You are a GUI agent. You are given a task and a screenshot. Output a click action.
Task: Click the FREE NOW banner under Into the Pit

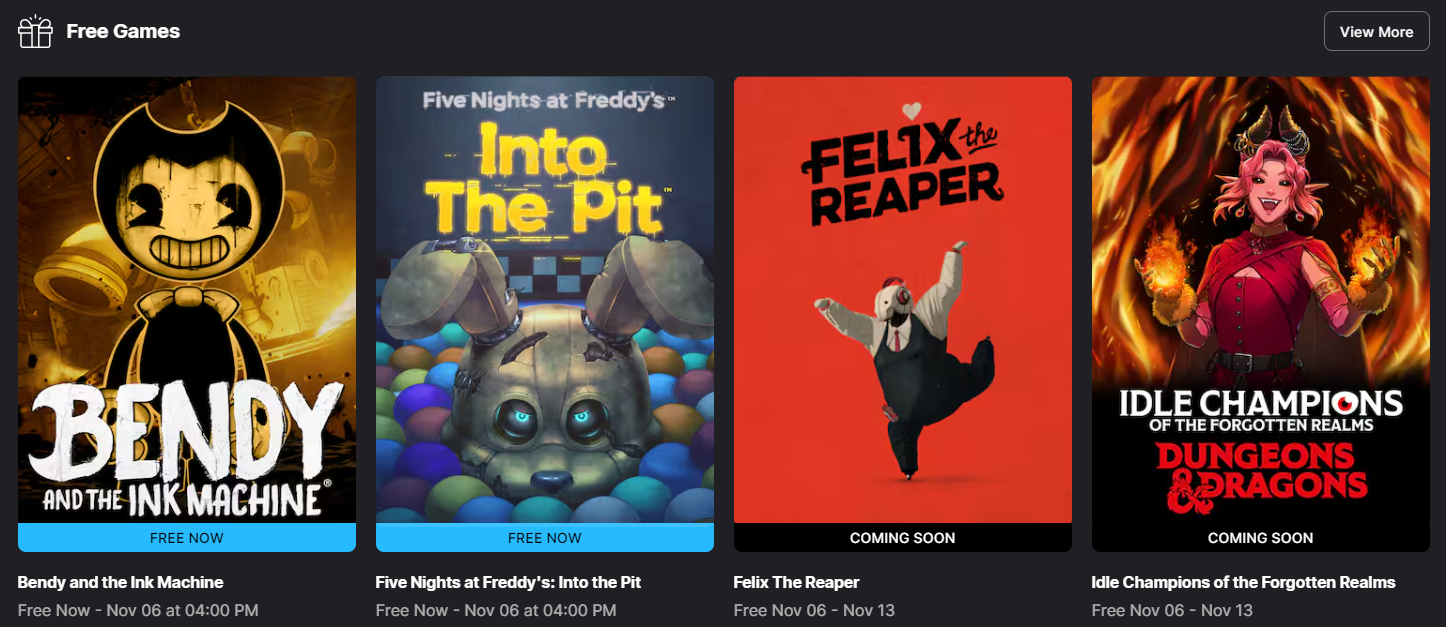(545, 538)
